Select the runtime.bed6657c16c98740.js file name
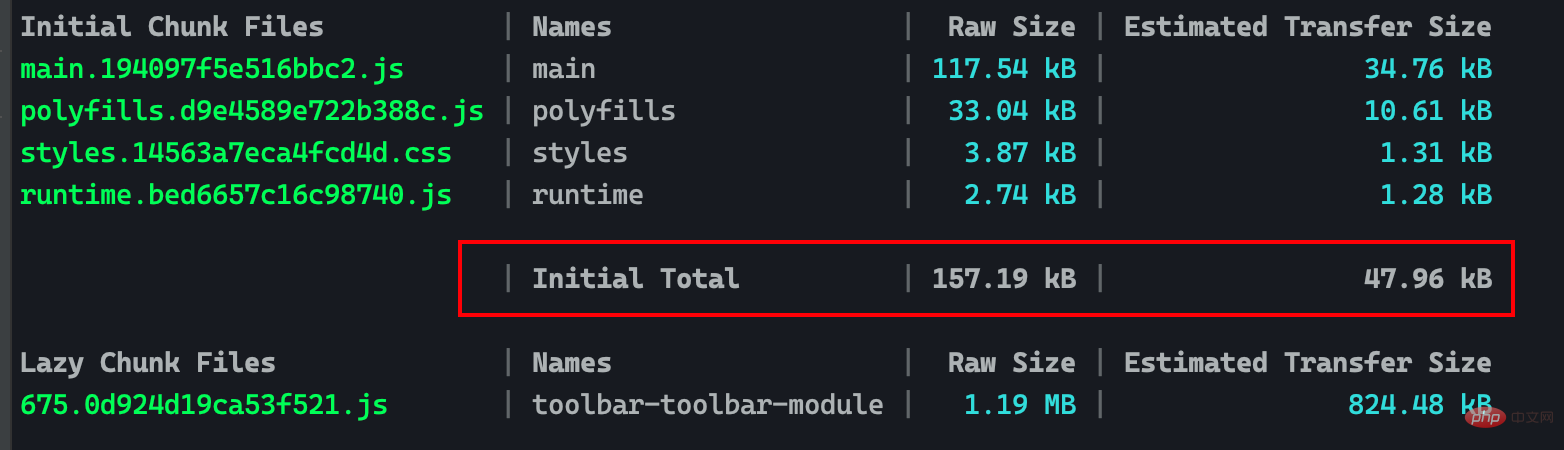 pyautogui.click(x=236, y=195)
